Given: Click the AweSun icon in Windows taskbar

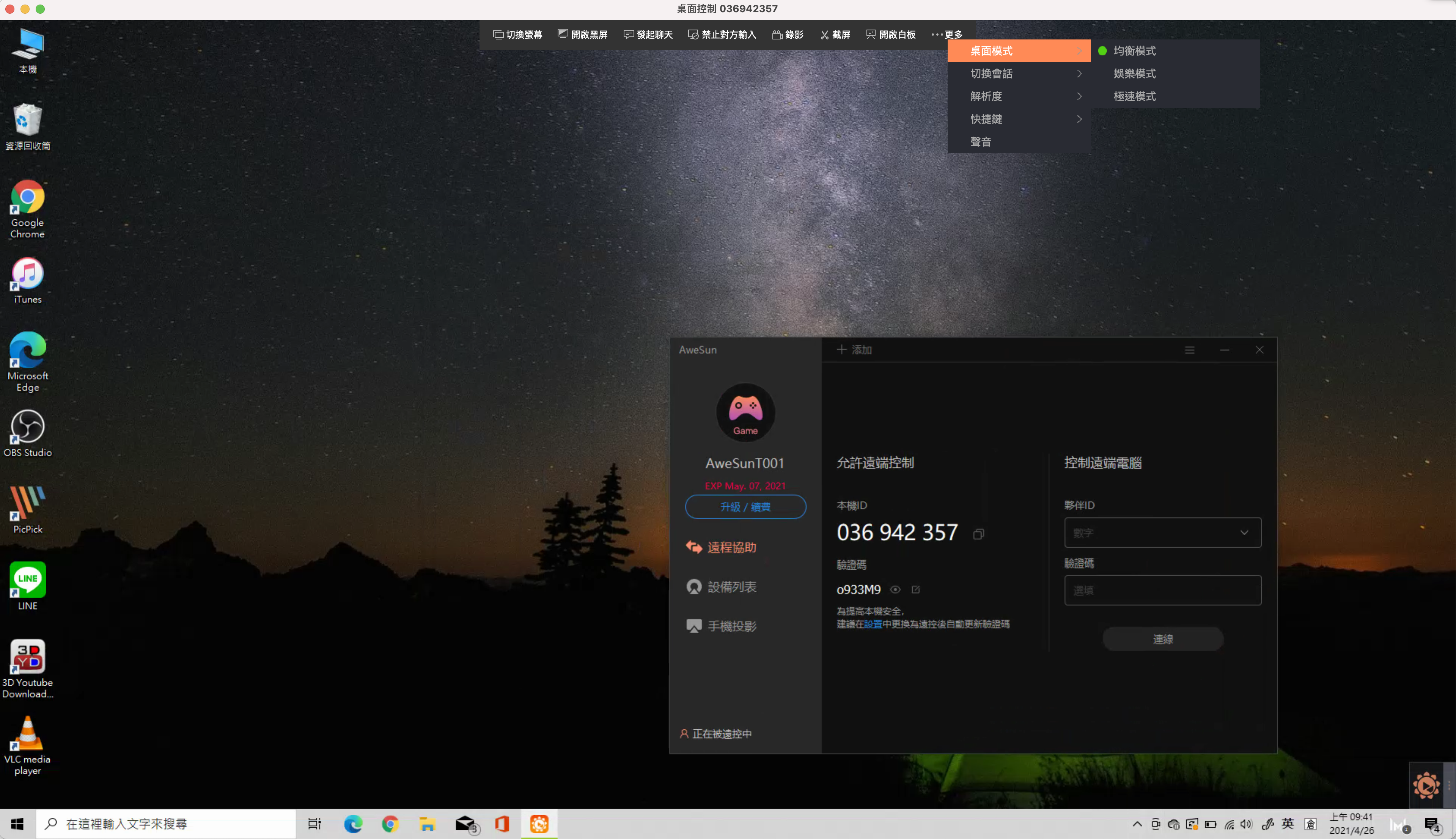Looking at the screenshot, I should tap(539, 824).
